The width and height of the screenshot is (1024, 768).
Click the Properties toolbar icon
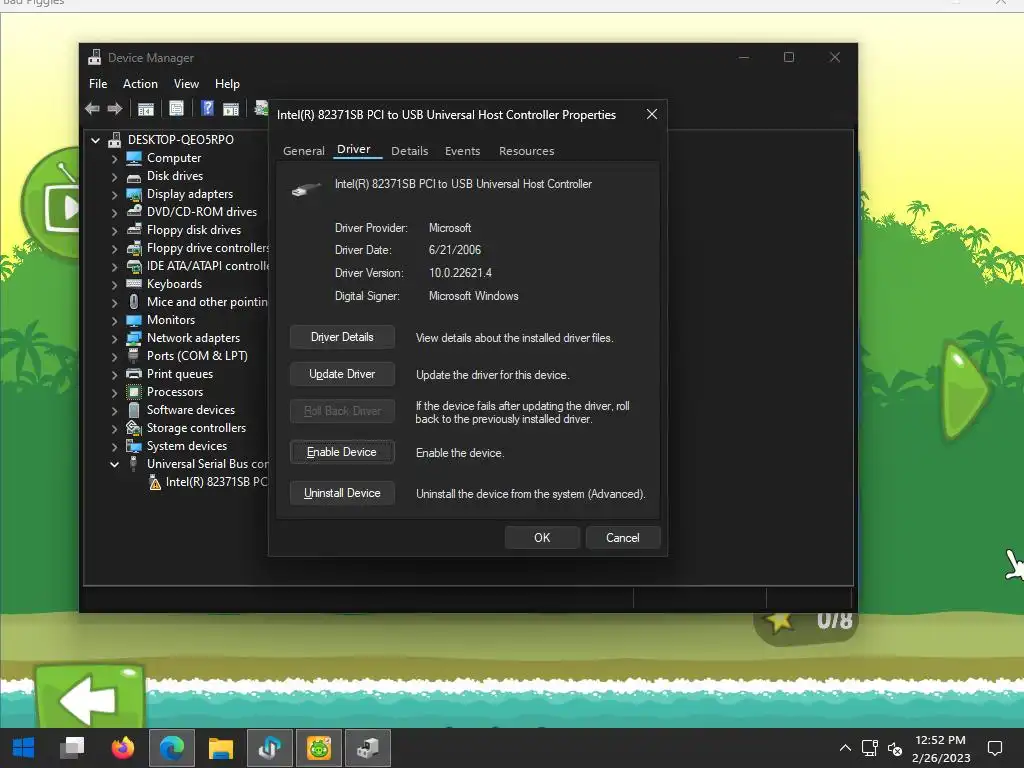pyautogui.click(x=176, y=108)
